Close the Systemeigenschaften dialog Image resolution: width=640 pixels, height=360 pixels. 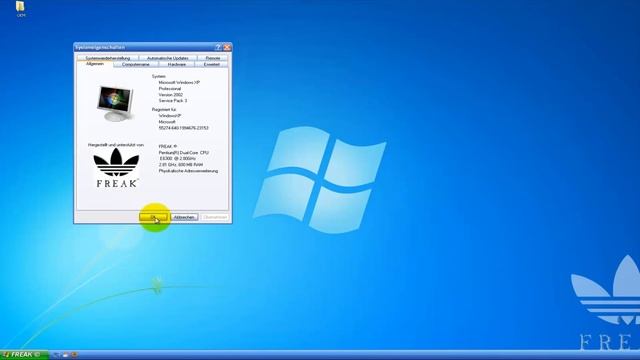click(227, 47)
